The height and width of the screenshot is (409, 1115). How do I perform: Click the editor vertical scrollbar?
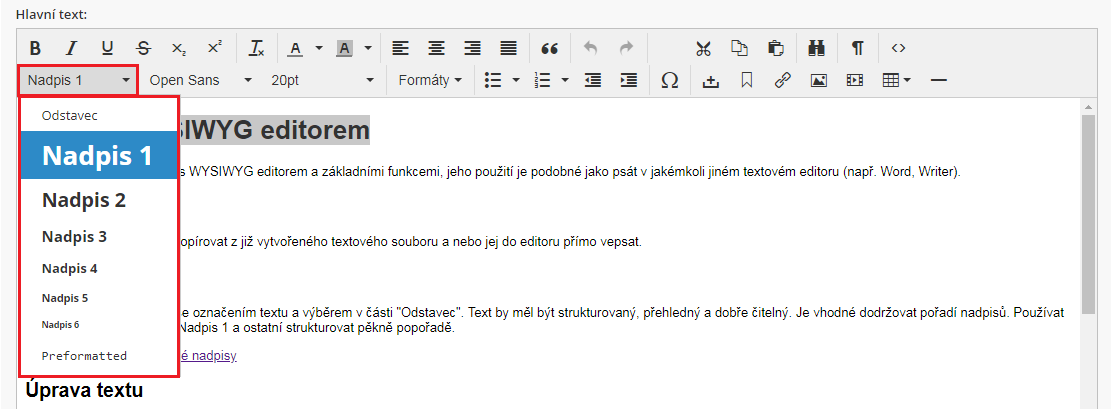click(x=1089, y=200)
